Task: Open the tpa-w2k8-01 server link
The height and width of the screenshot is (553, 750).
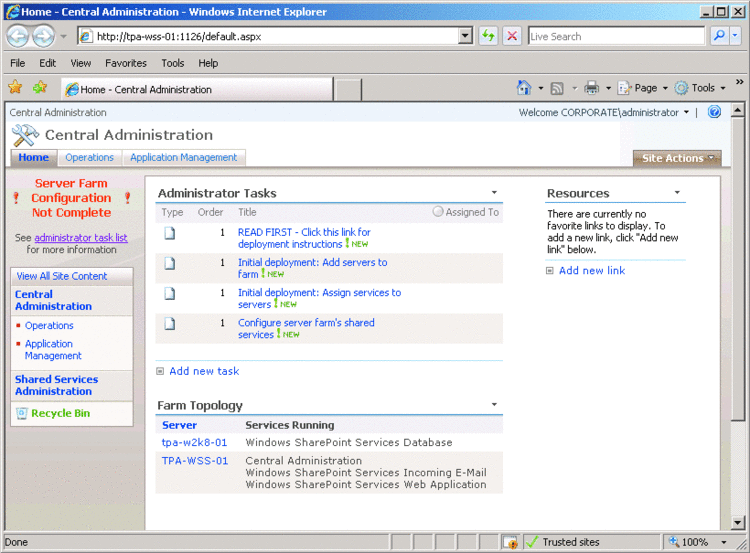Action: 194,442
